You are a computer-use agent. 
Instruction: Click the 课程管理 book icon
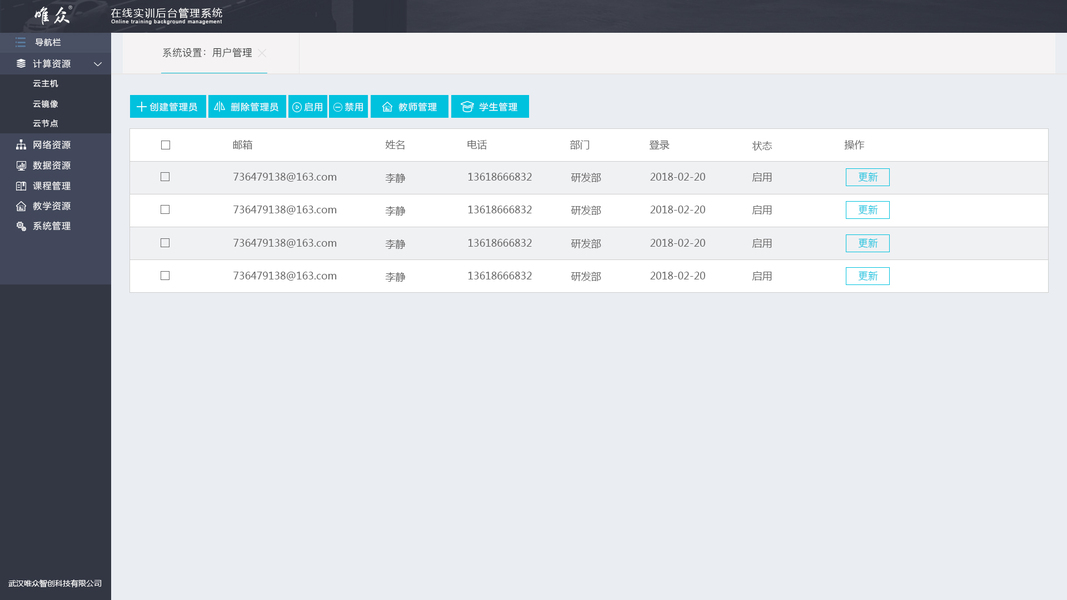pyautogui.click(x=21, y=186)
